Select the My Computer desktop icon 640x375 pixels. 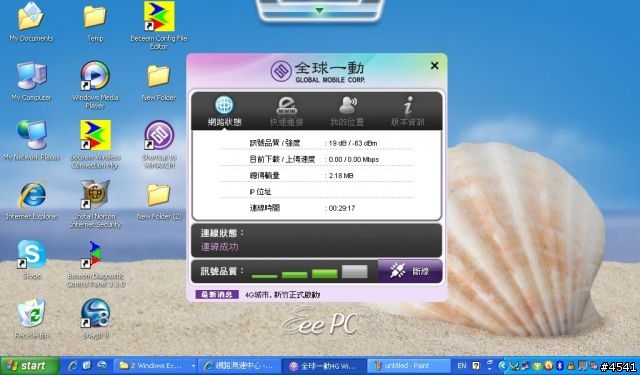point(31,82)
